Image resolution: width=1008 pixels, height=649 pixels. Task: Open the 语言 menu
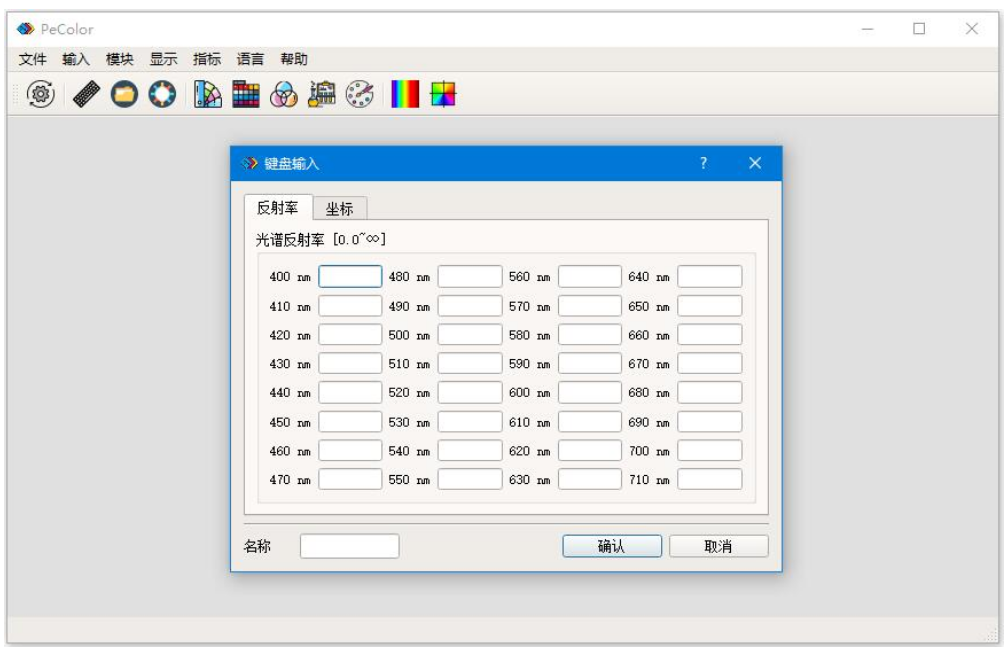tap(250, 59)
